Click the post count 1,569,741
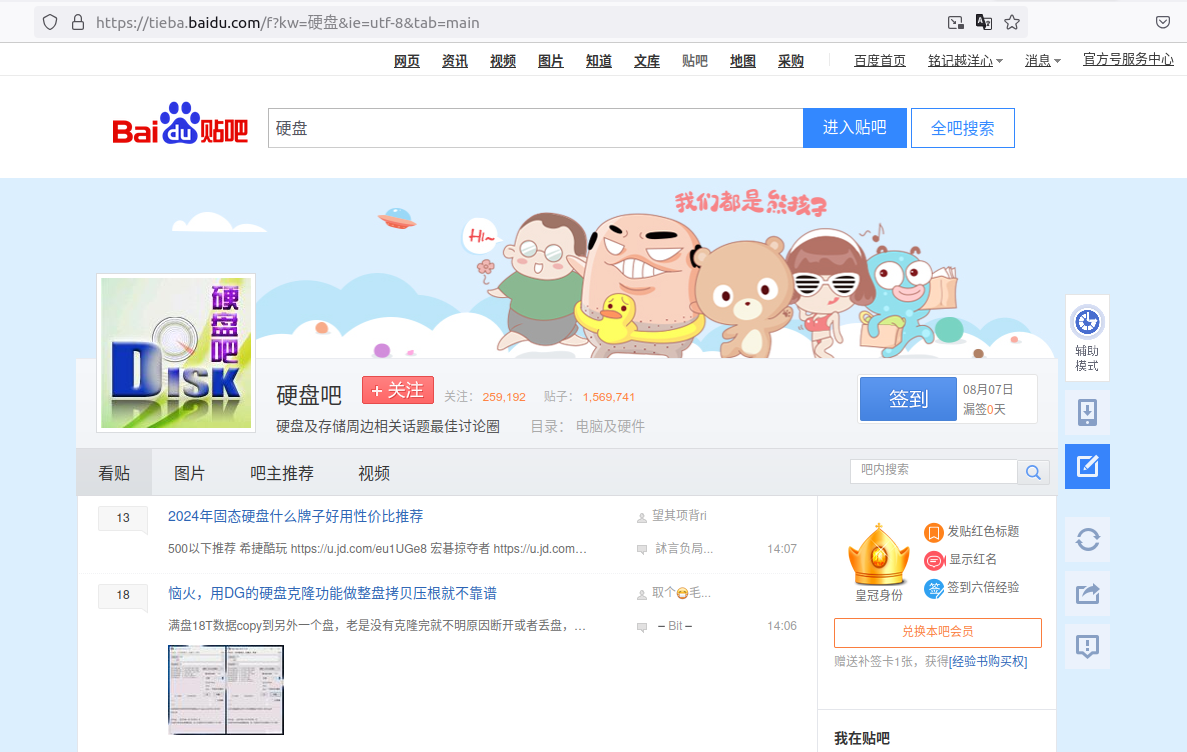Image resolution: width=1187 pixels, height=752 pixels. (609, 397)
